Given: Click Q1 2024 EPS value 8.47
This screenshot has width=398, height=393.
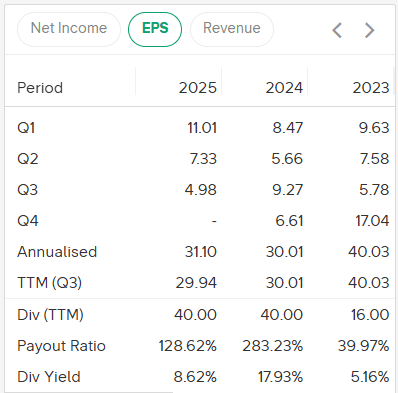Looking at the screenshot, I should coord(288,128).
